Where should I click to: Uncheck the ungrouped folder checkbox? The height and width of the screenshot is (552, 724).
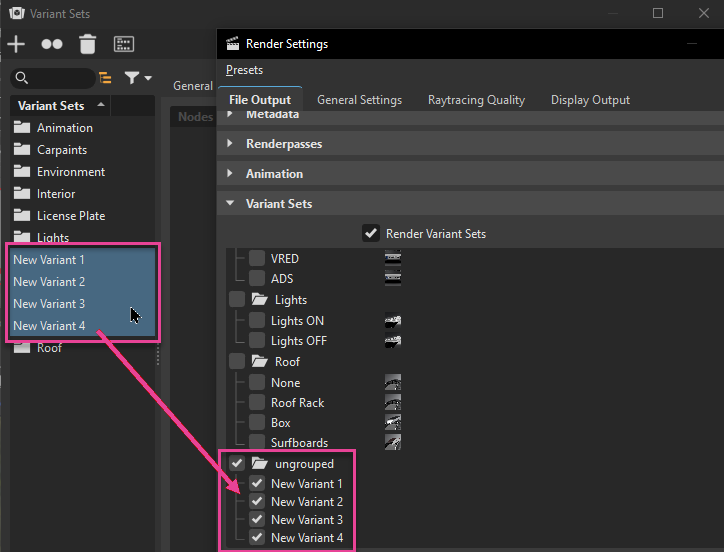point(237,463)
